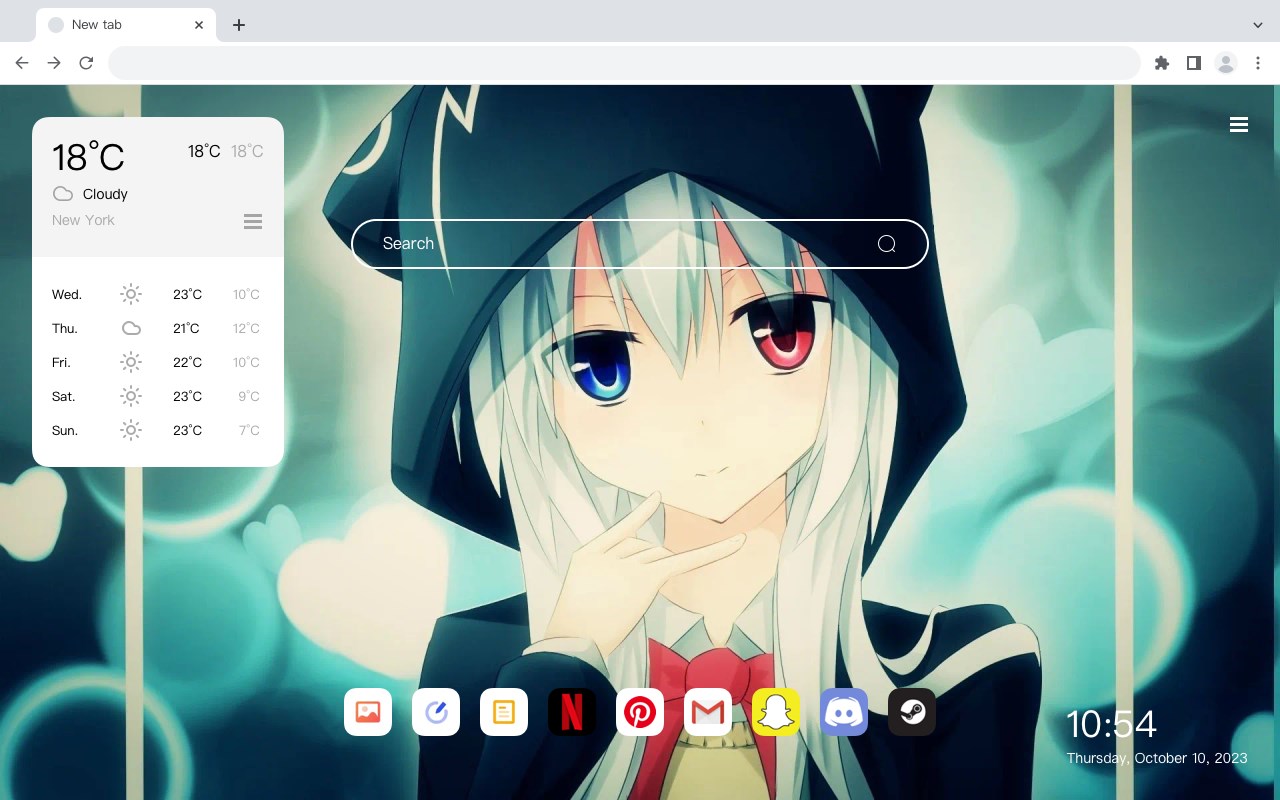The height and width of the screenshot is (800, 1280).
Task: Select the Wed. forecast row
Action: pos(158,294)
